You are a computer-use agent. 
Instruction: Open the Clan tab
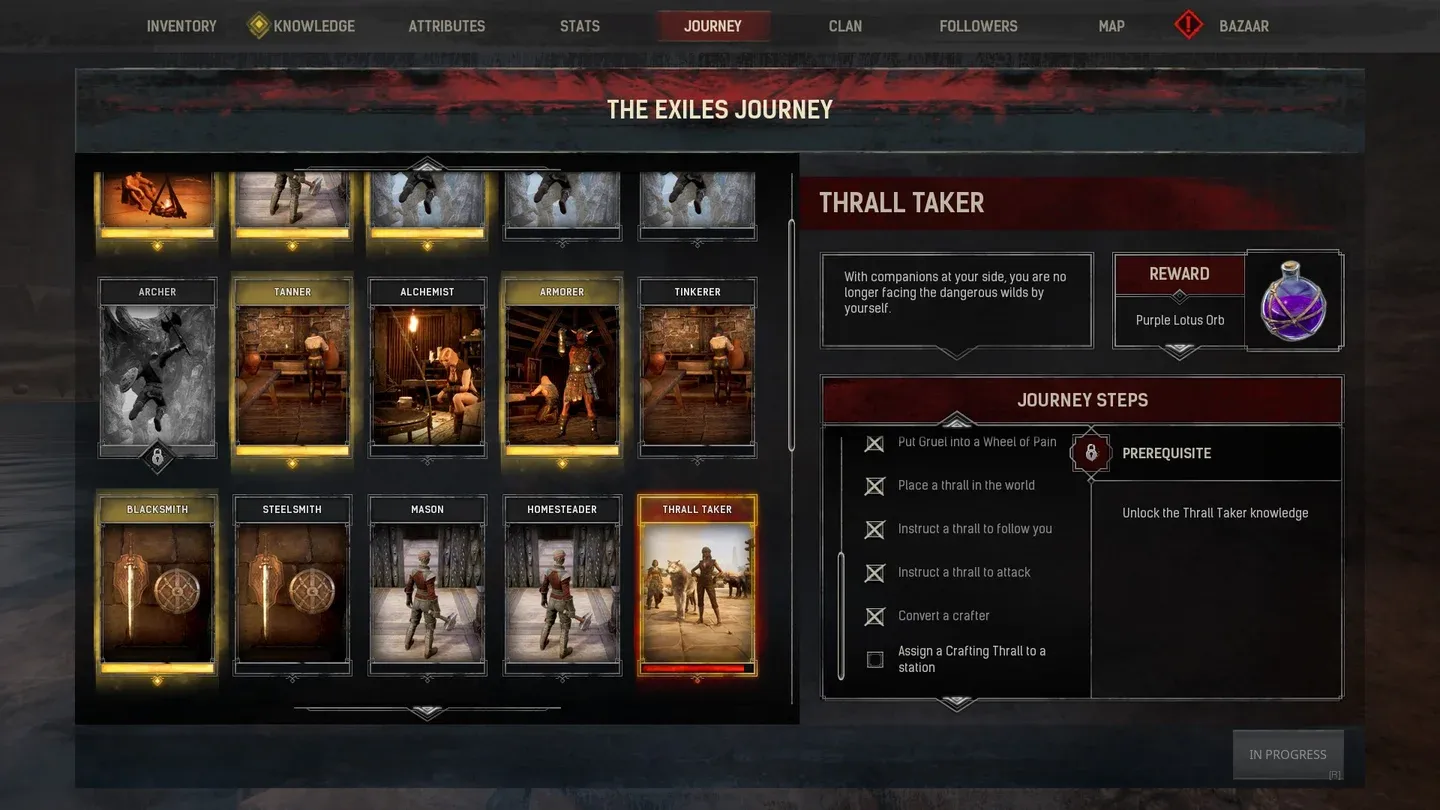(845, 26)
